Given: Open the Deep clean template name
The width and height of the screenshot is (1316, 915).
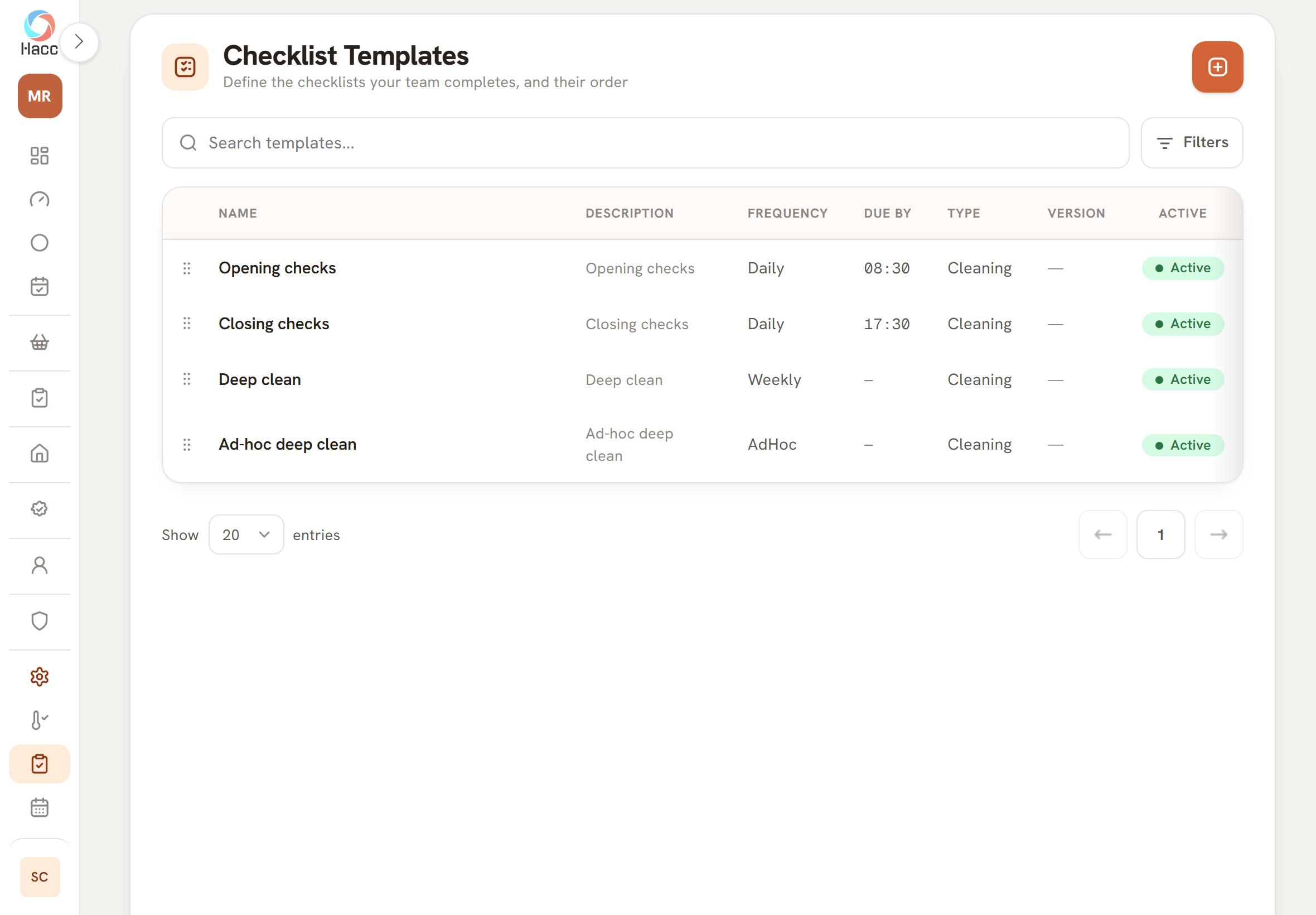Looking at the screenshot, I should pos(259,379).
